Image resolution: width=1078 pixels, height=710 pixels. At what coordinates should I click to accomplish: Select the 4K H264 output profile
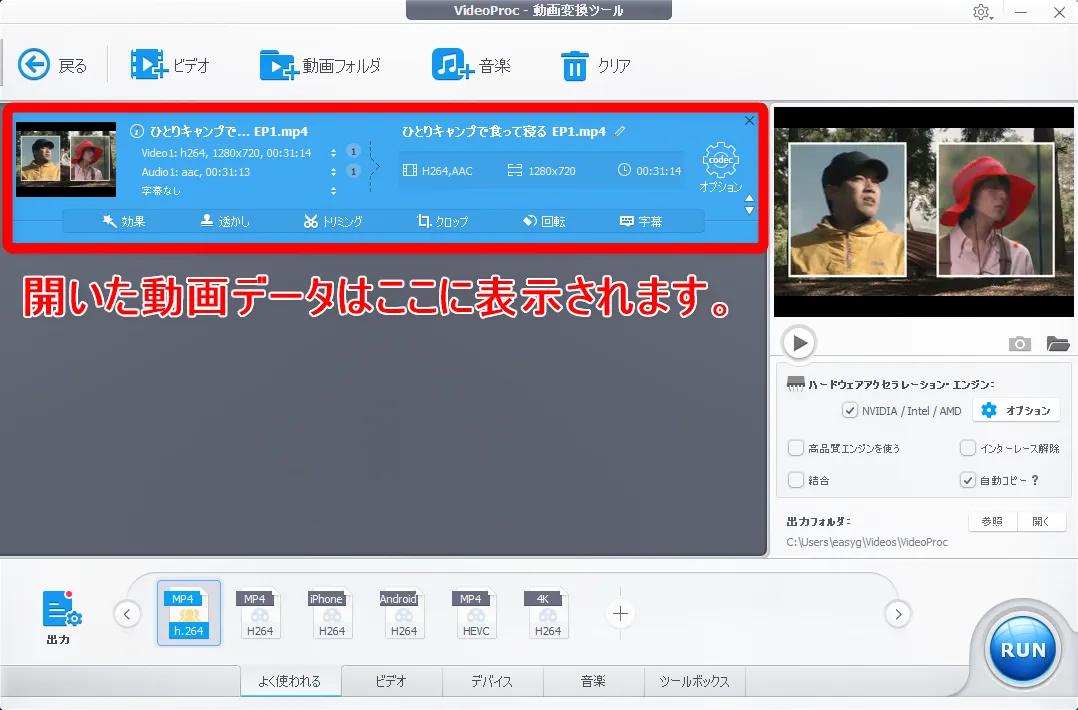(547, 613)
